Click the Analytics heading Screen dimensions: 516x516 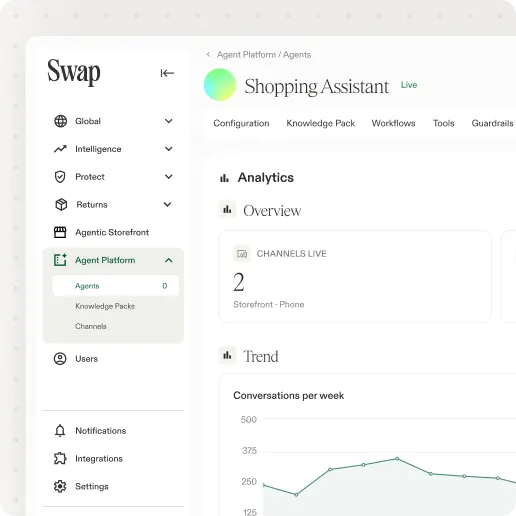pos(266,177)
